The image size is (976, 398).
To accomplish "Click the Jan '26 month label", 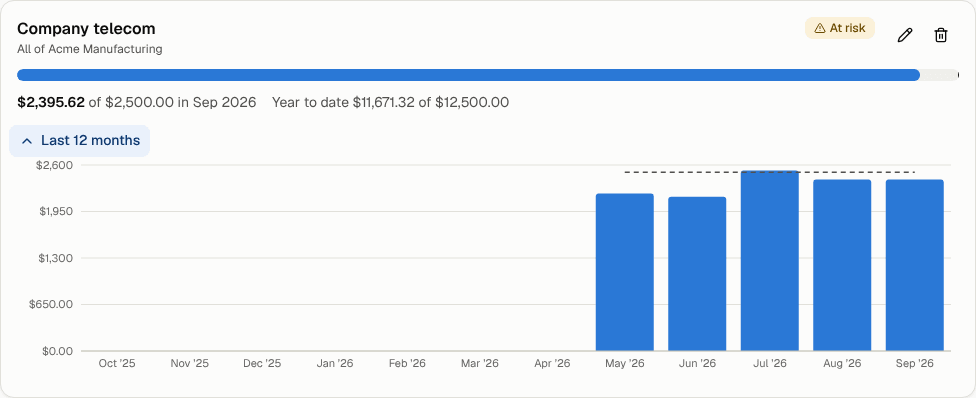I will (335, 364).
